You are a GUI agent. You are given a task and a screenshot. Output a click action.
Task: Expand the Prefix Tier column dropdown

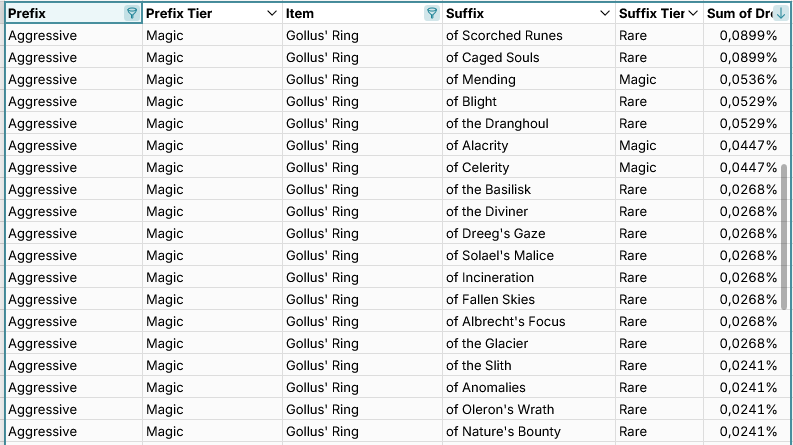coord(272,13)
